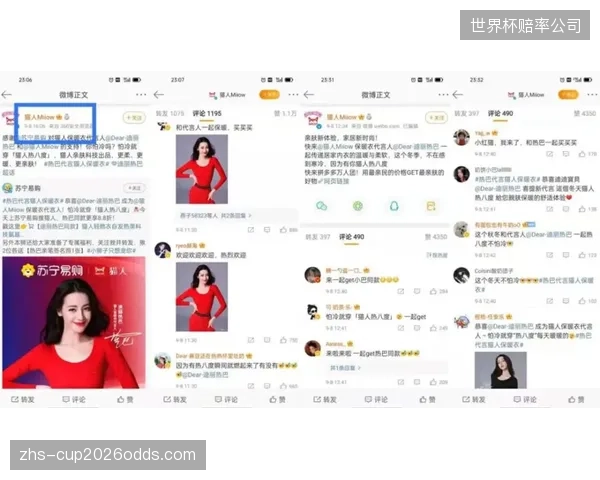Screen dimensions: 600x480
Task: Follow 猫人Miiow in the 23:06 post
Action: pos(134,118)
